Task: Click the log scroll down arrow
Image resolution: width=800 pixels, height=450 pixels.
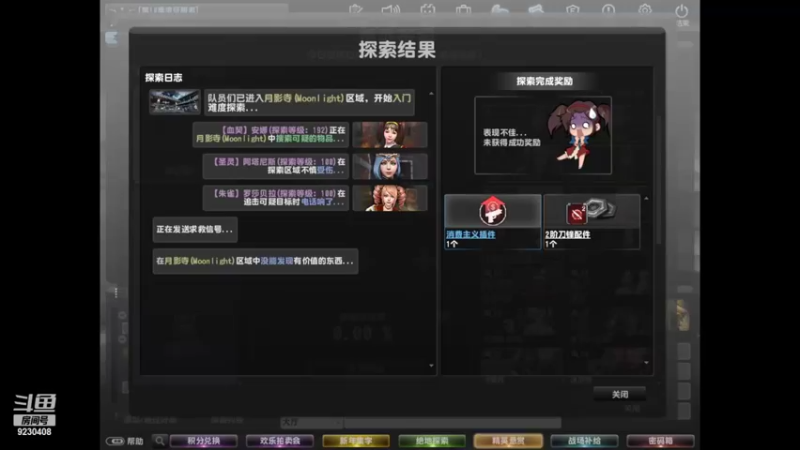Action: point(432,366)
